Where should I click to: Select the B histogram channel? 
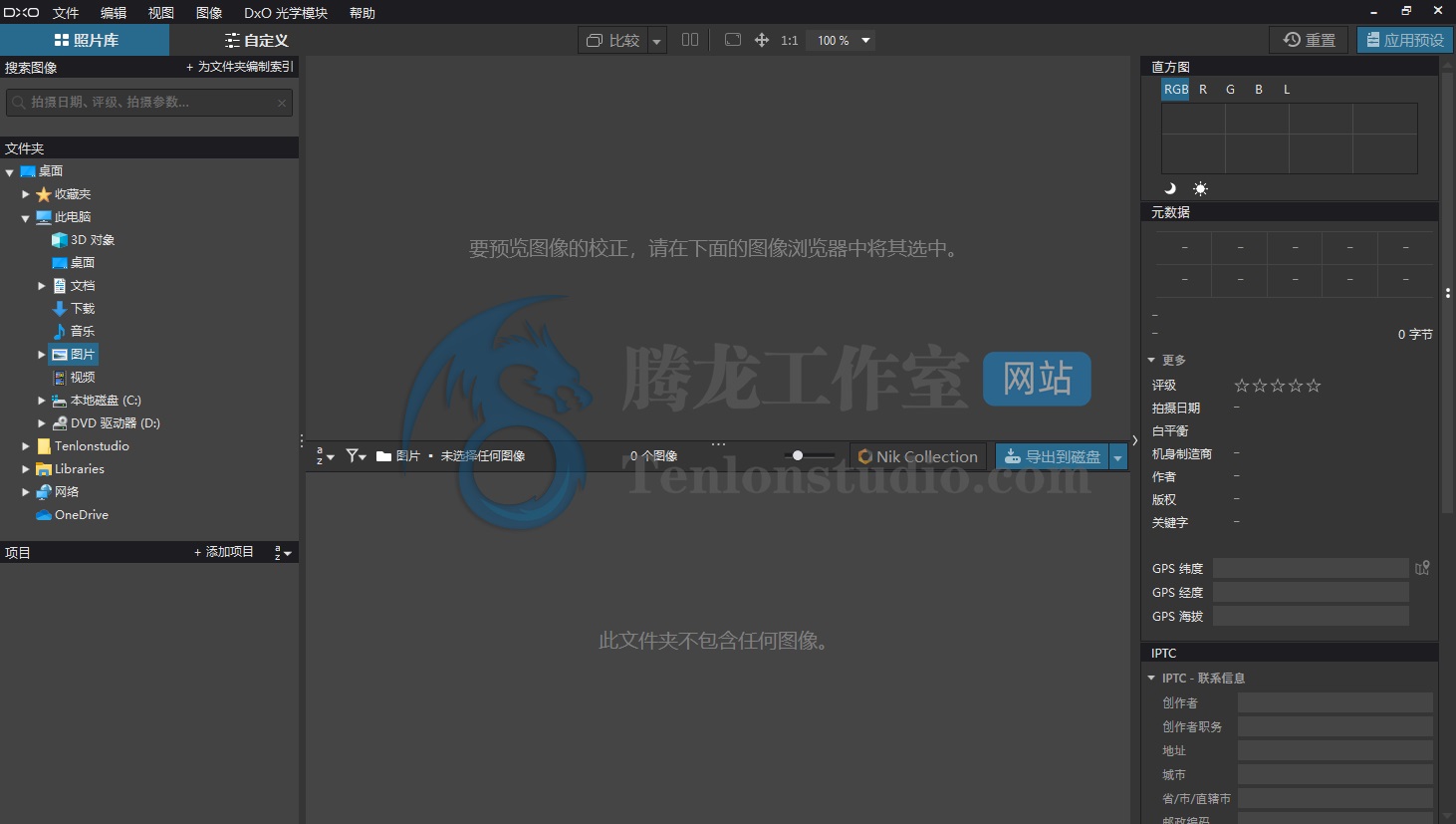(x=1259, y=90)
